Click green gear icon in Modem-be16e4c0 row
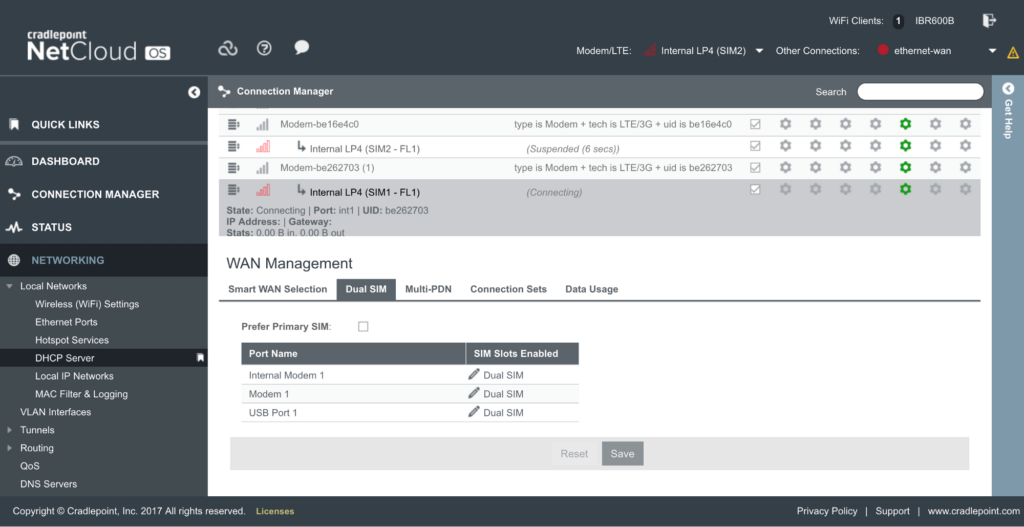The image size is (1024, 527). (905, 124)
